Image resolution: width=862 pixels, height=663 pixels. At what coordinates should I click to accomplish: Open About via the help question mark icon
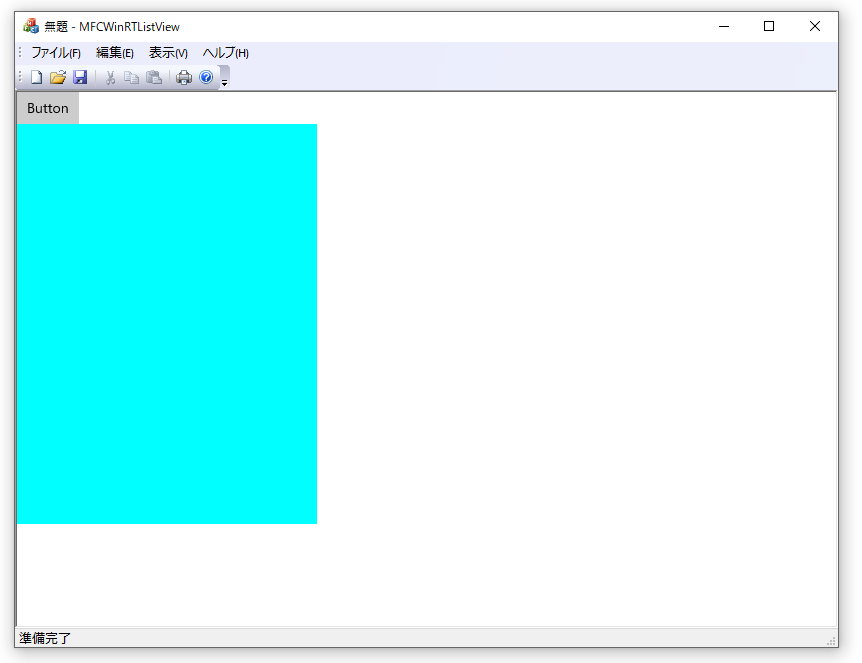click(x=206, y=77)
